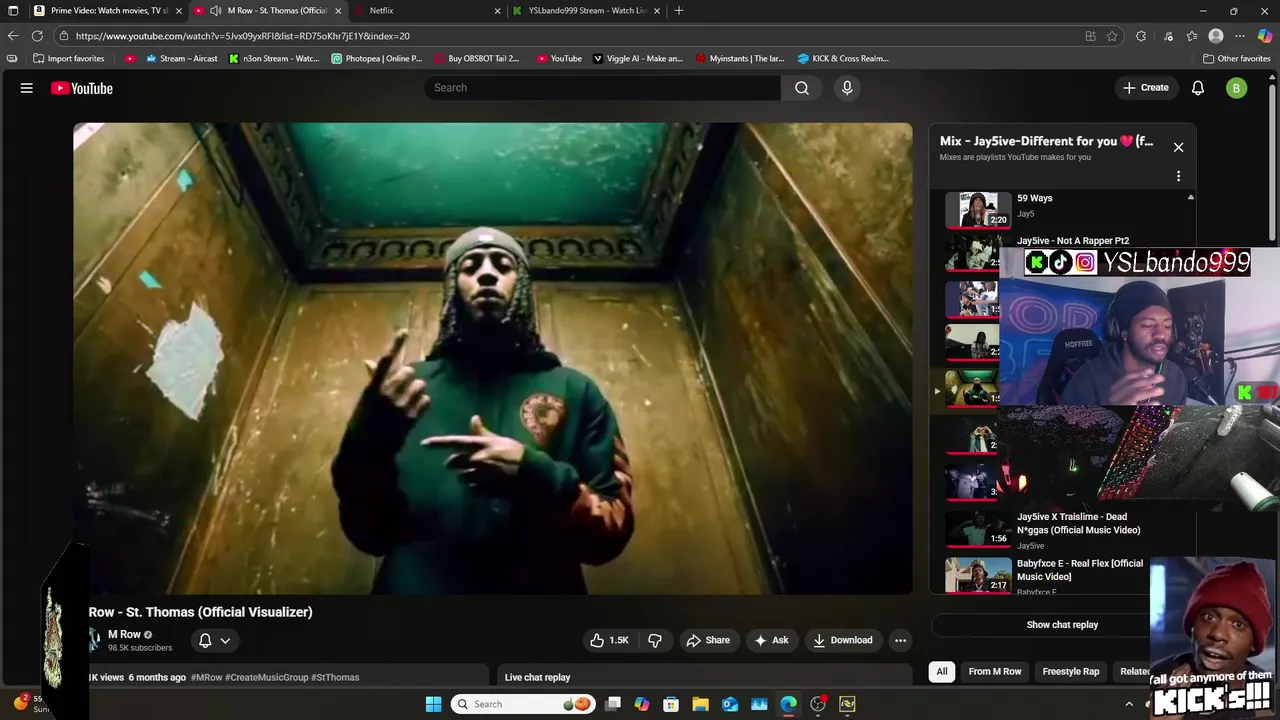The width and height of the screenshot is (1280, 720).
Task: Open Copilot from the taskbar
Action: tap(642, 704)
